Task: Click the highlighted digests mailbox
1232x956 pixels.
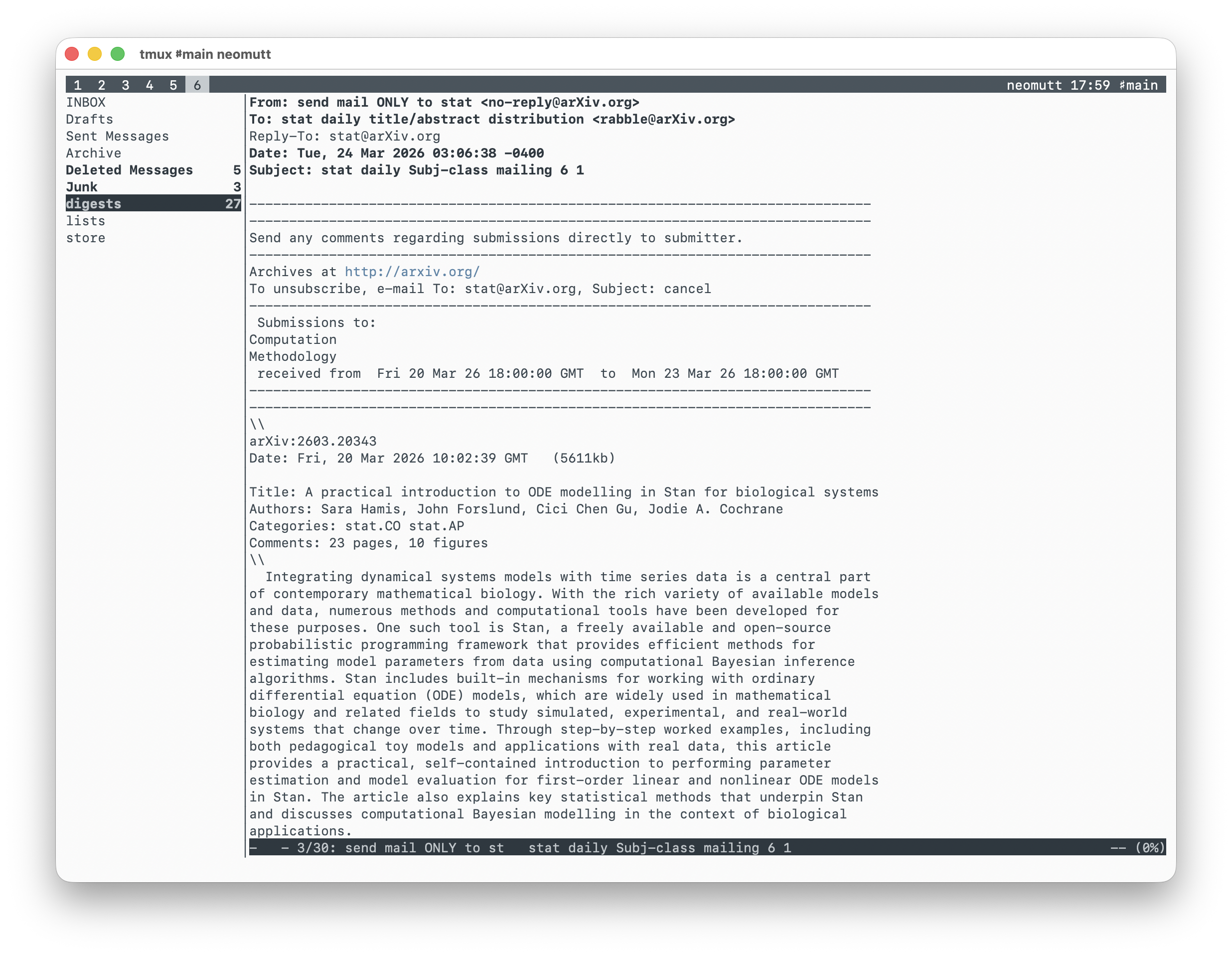Action: coord(94,203)
